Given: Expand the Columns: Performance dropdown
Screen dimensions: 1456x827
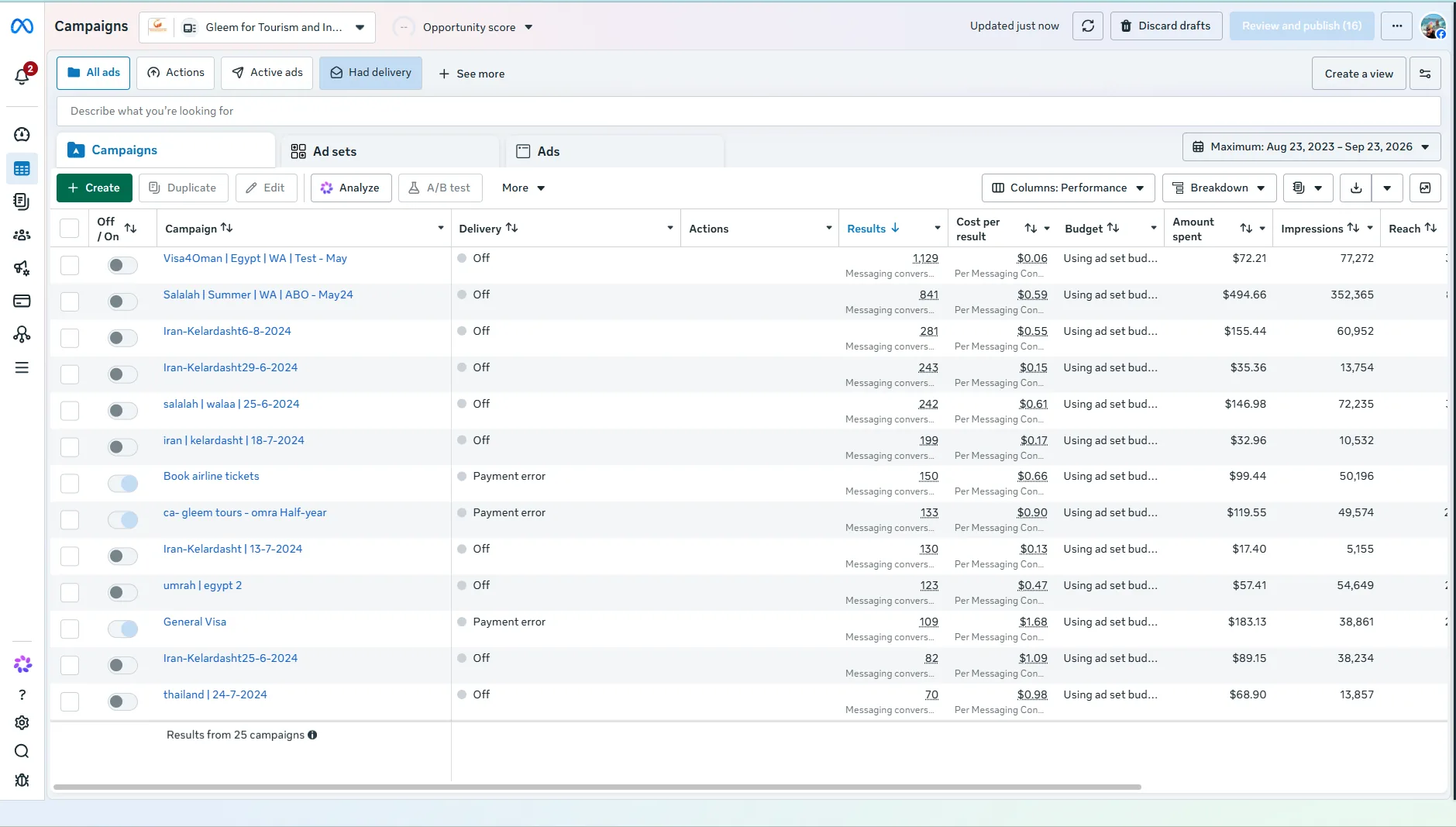Looking at the screenshot, I should (1068, 188).
